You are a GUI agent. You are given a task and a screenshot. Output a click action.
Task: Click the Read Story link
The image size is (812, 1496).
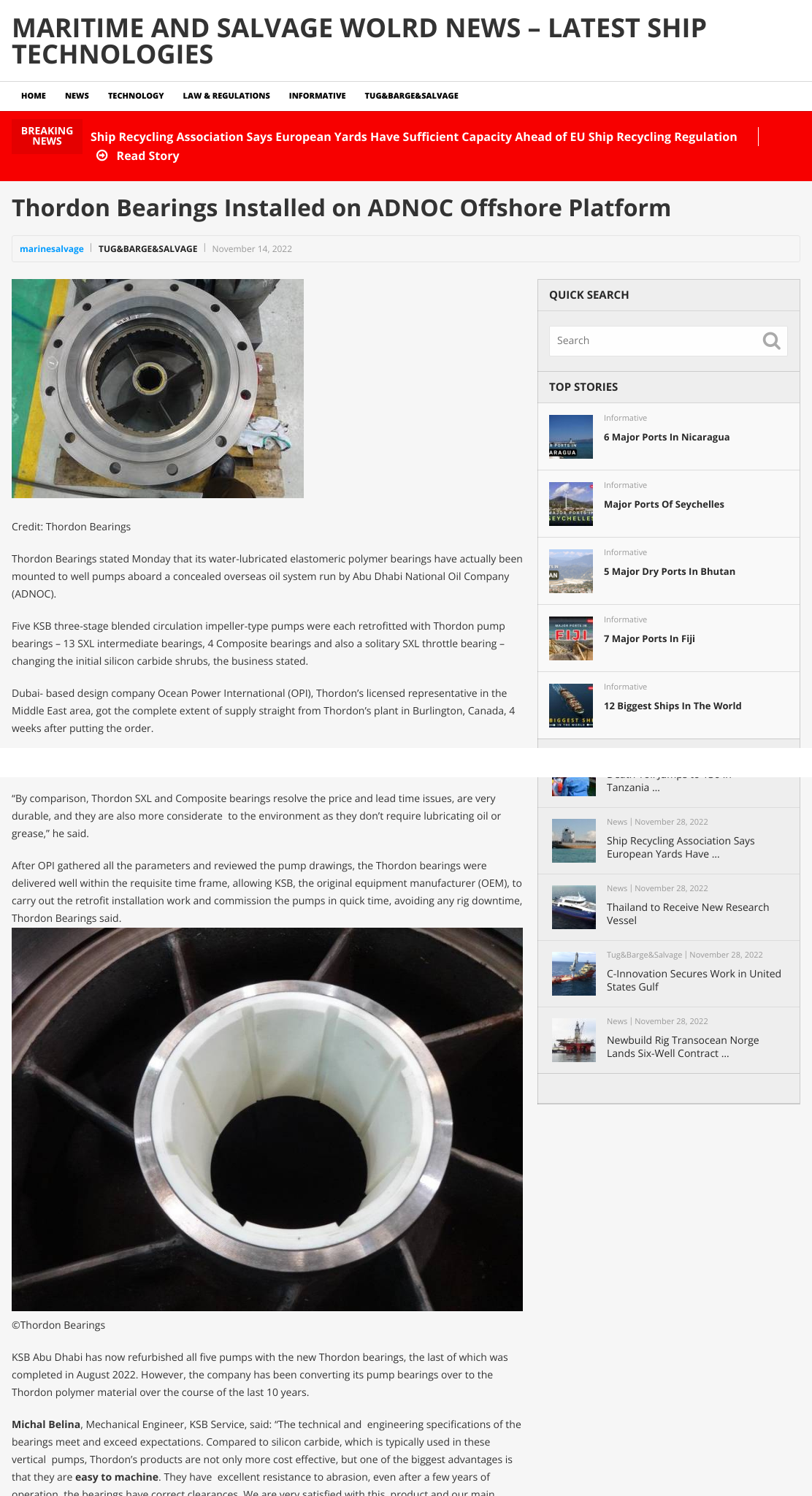[148, 156]
